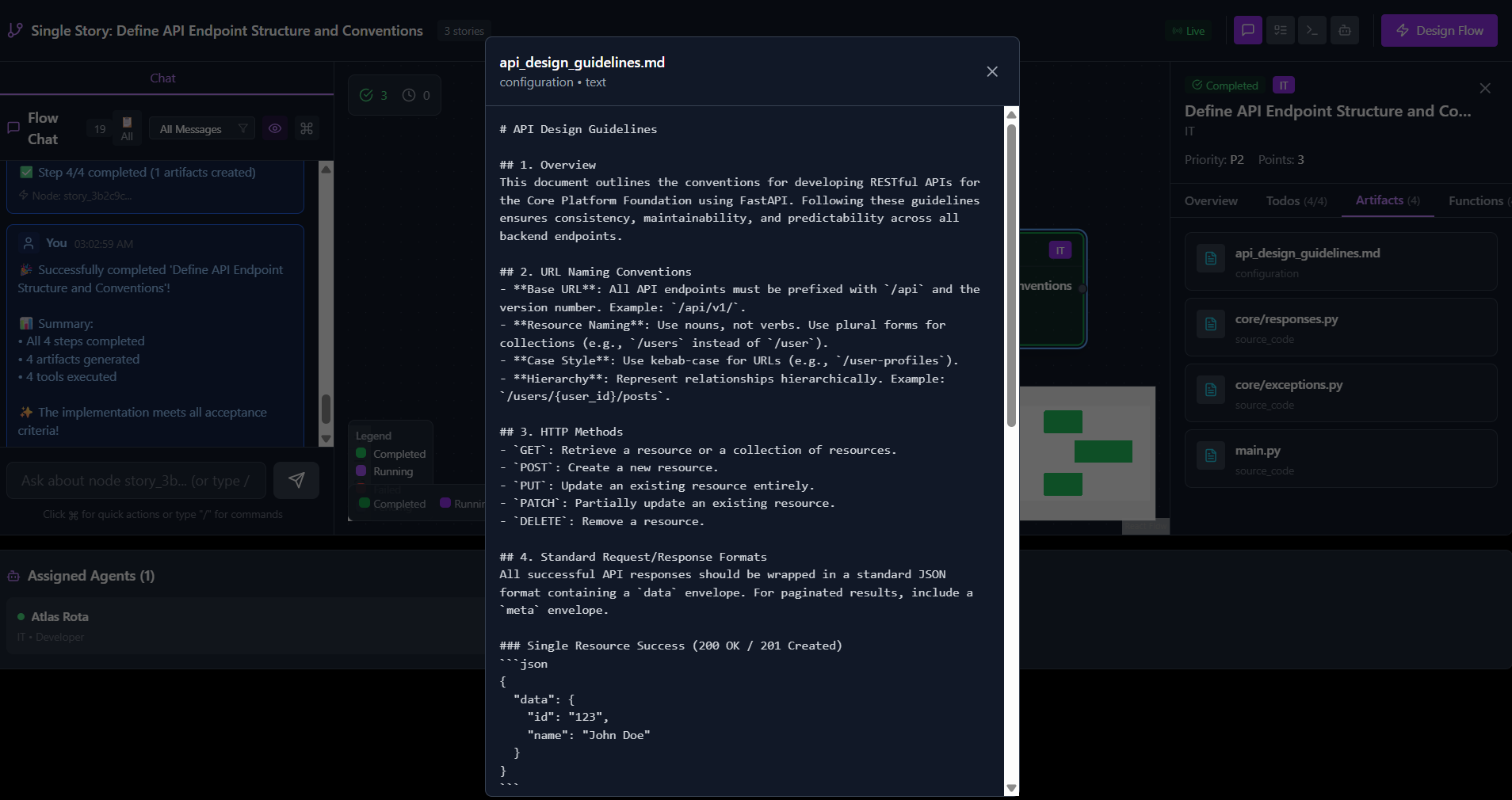
Task: Click the Design Flow button
Action: point(1439,31)
